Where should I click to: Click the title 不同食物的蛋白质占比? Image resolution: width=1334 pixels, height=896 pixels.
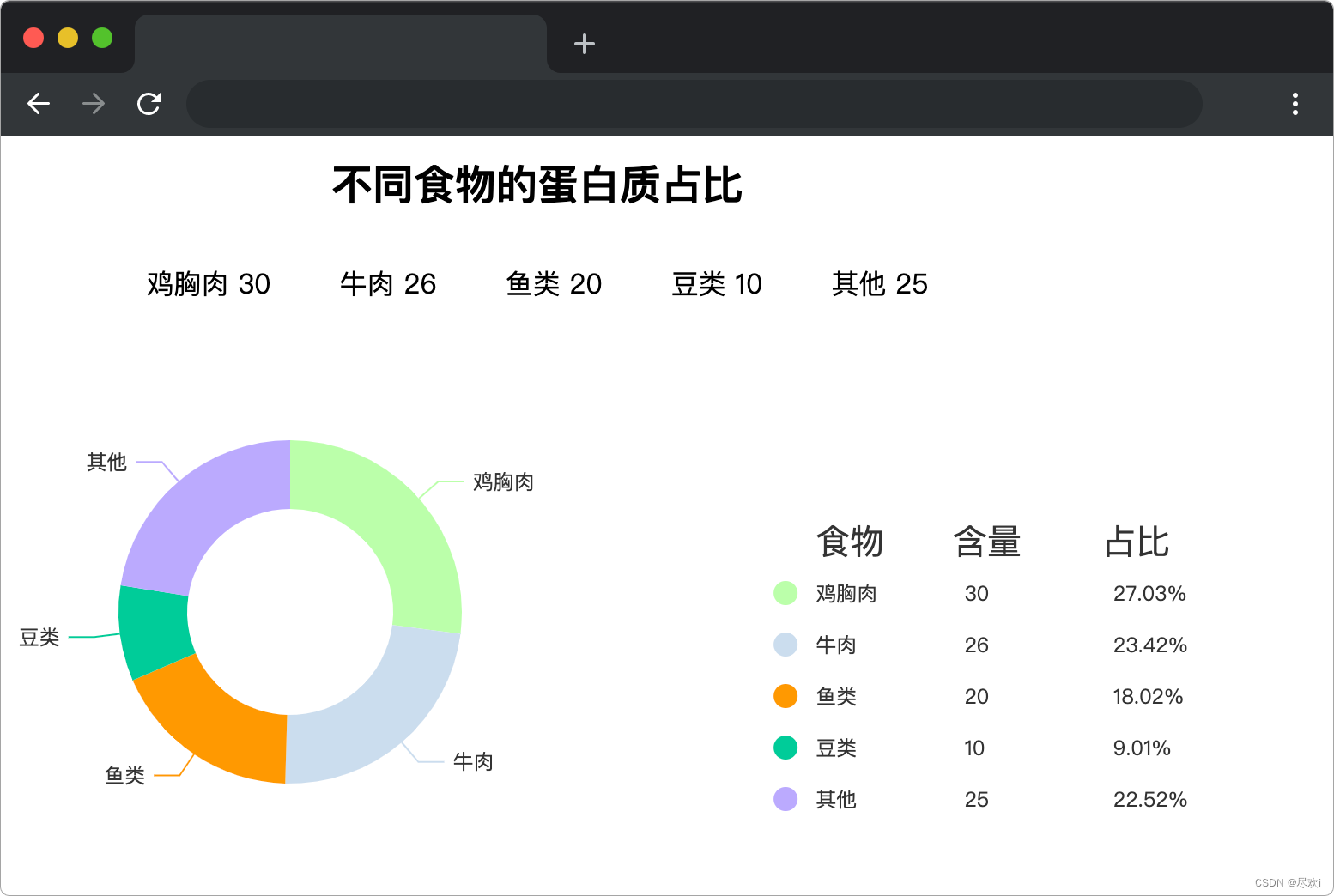(x=537, y=185)
